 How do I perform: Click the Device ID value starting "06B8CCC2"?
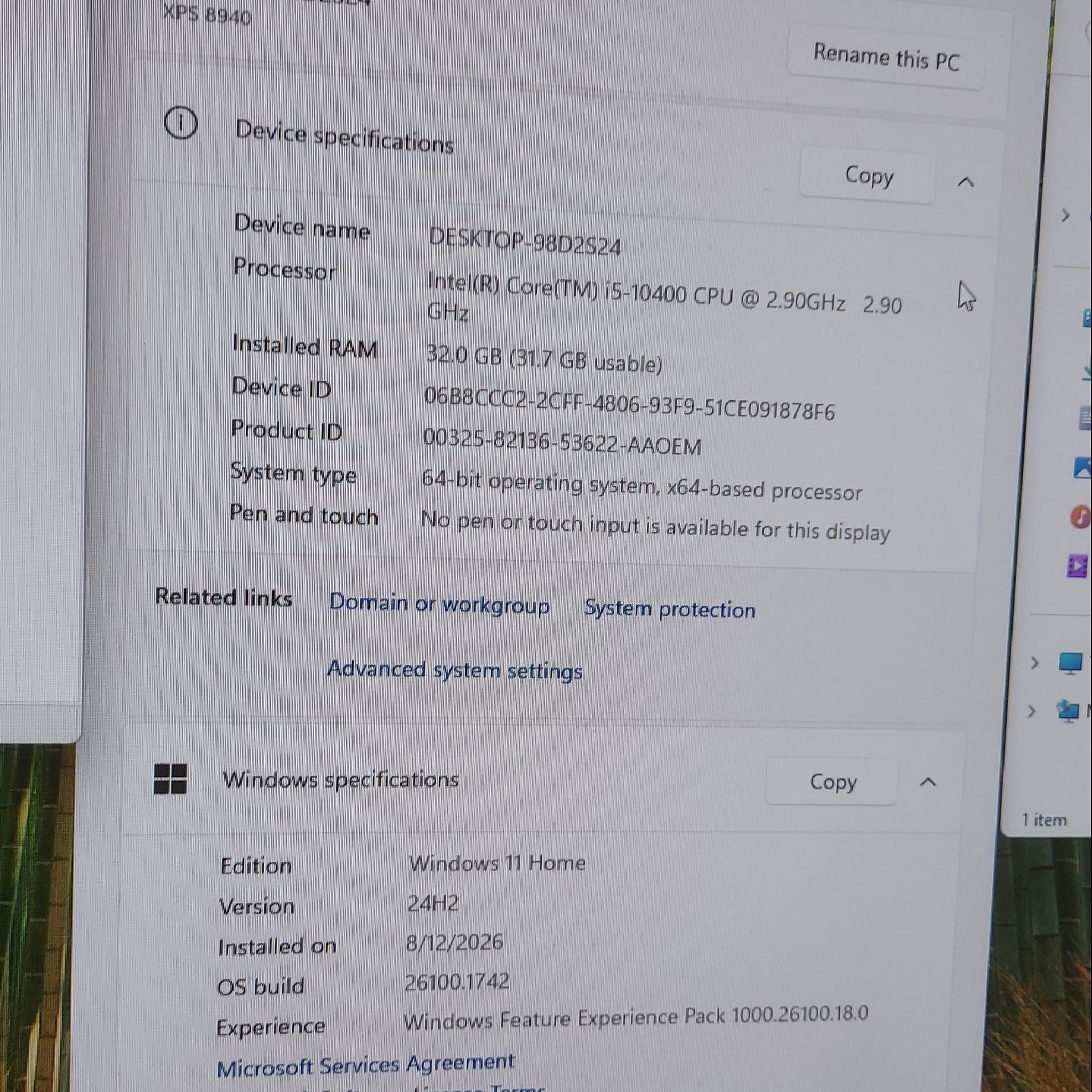tap(629, 404)
